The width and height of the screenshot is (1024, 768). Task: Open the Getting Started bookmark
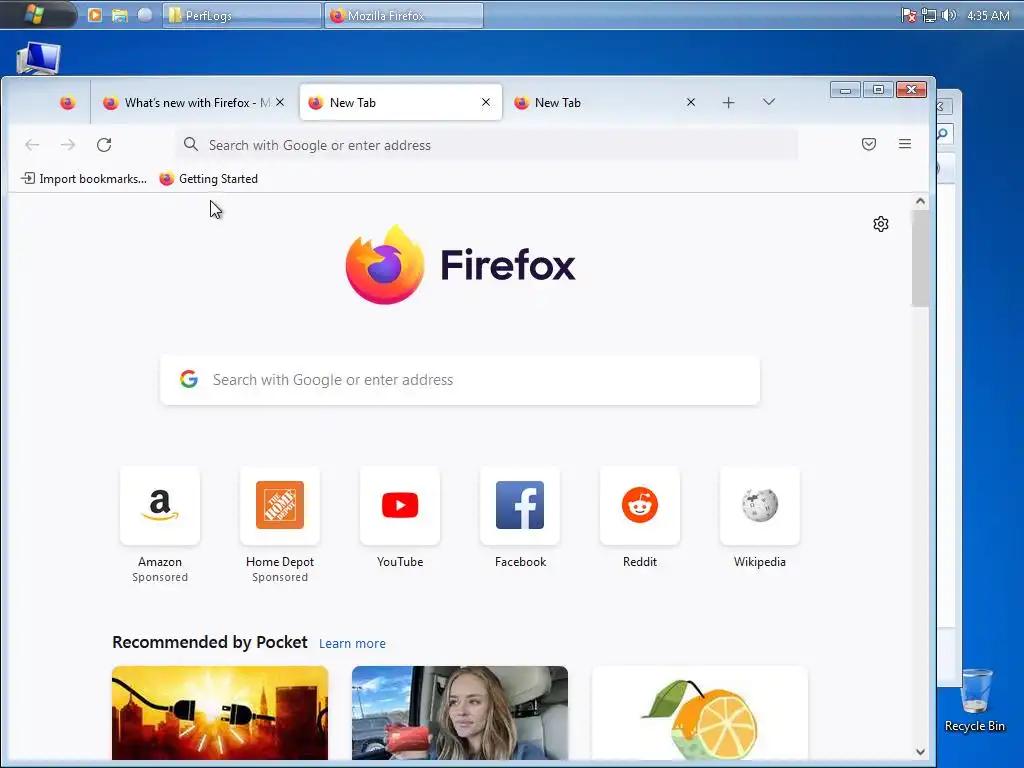[x=209, y=178]
